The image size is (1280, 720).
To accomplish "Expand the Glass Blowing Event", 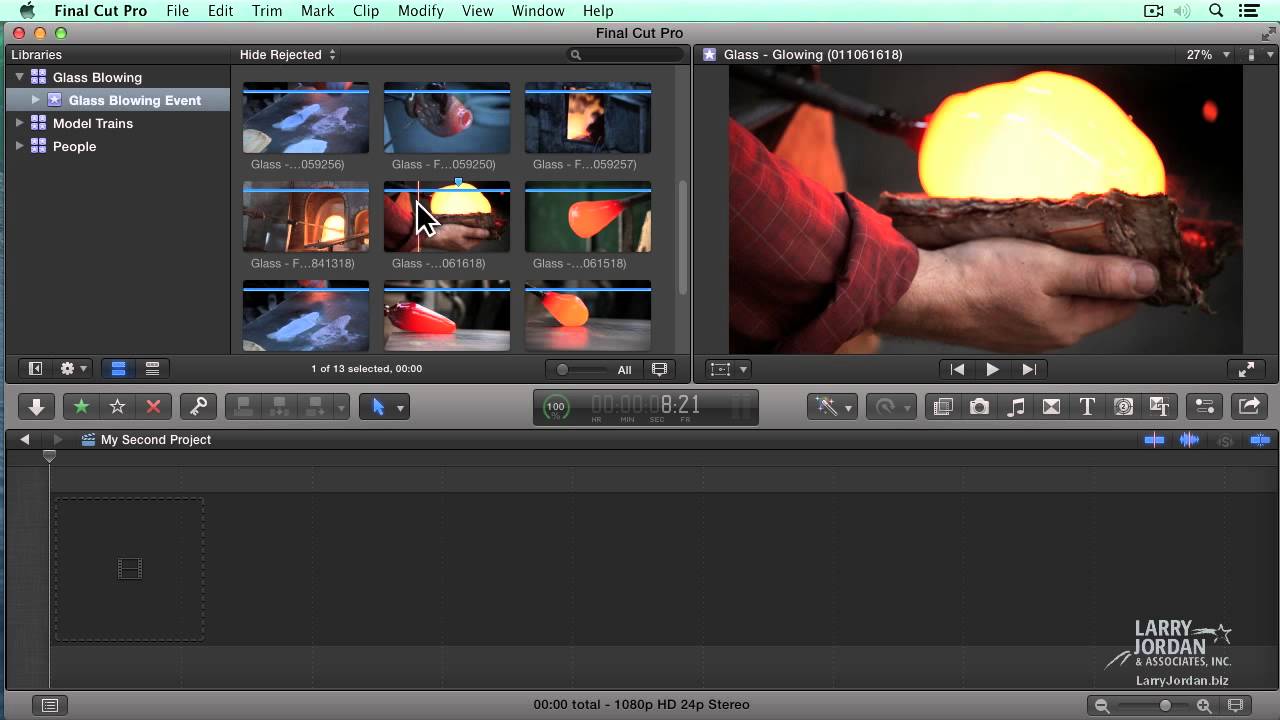I will pyautogui.click(x=36, y=100).
